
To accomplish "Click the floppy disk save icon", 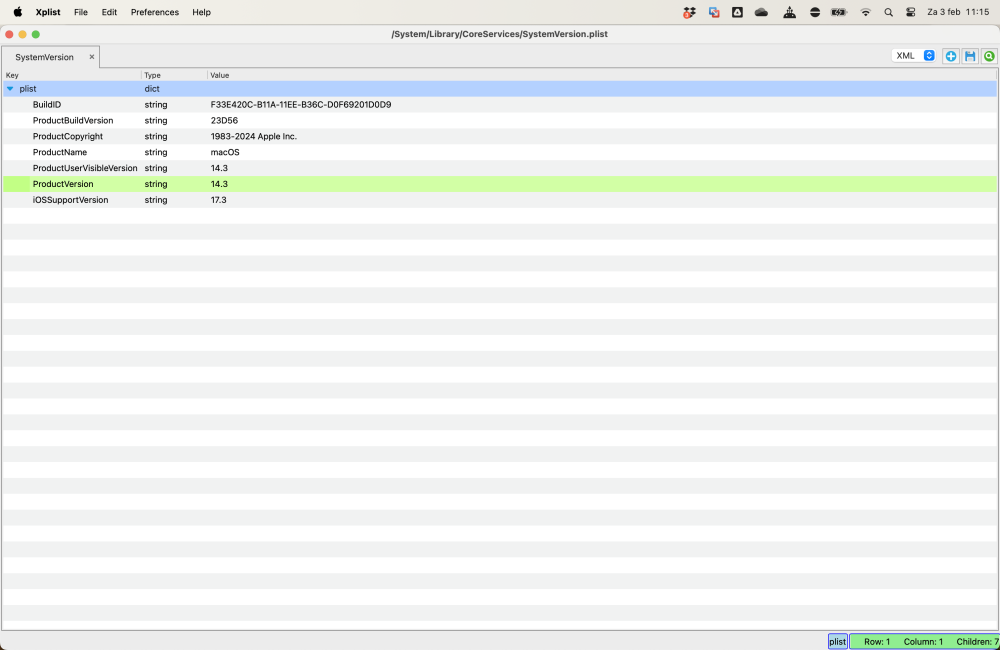I will click(x=970, y=56).
